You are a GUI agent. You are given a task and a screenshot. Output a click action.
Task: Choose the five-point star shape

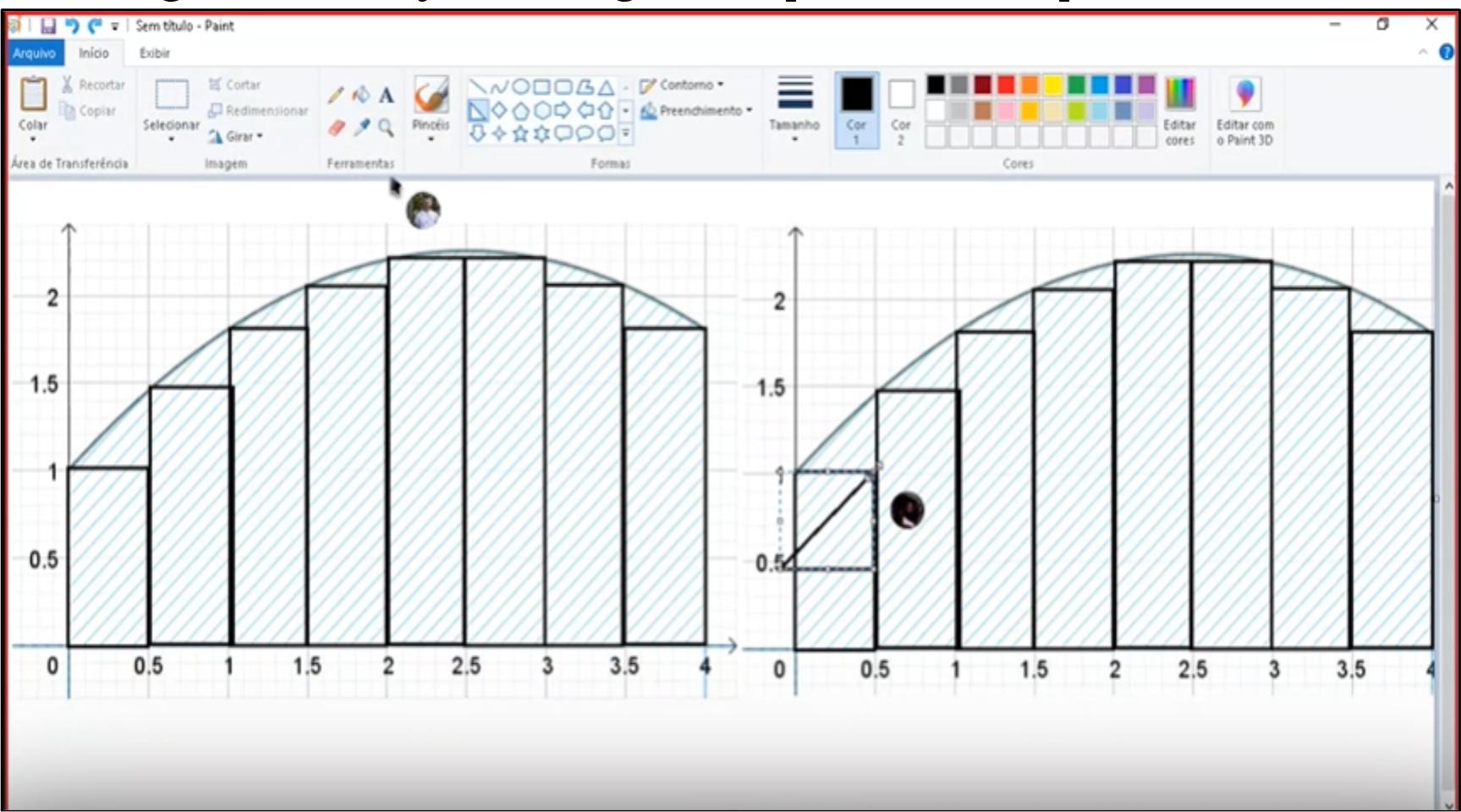click(520, 134)
